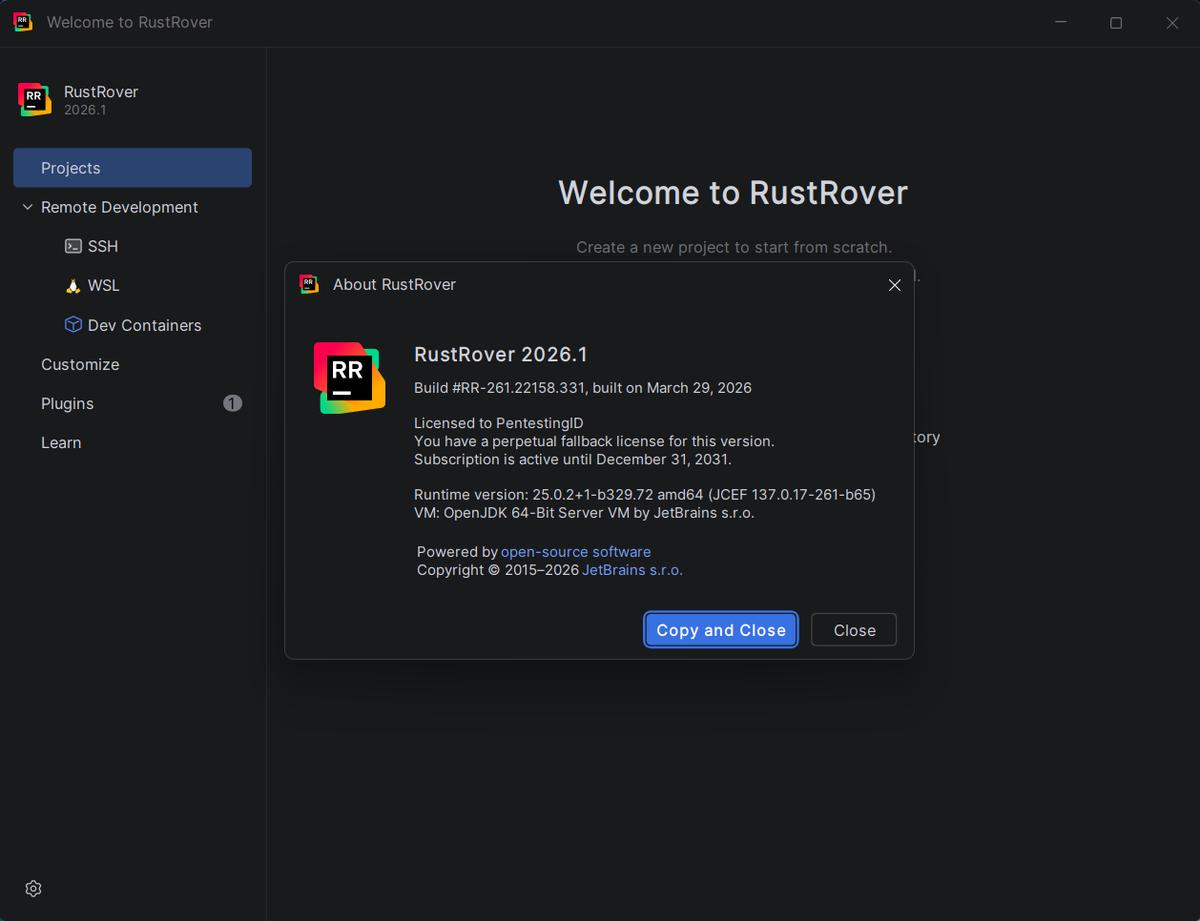Select WSL under Remote Development
Image resolution: width=1200 pixels, height=921 pixels.
[x=104, y=286]
